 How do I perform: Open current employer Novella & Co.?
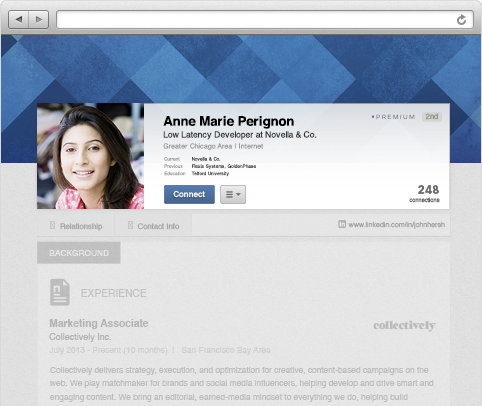click(206, 159)
